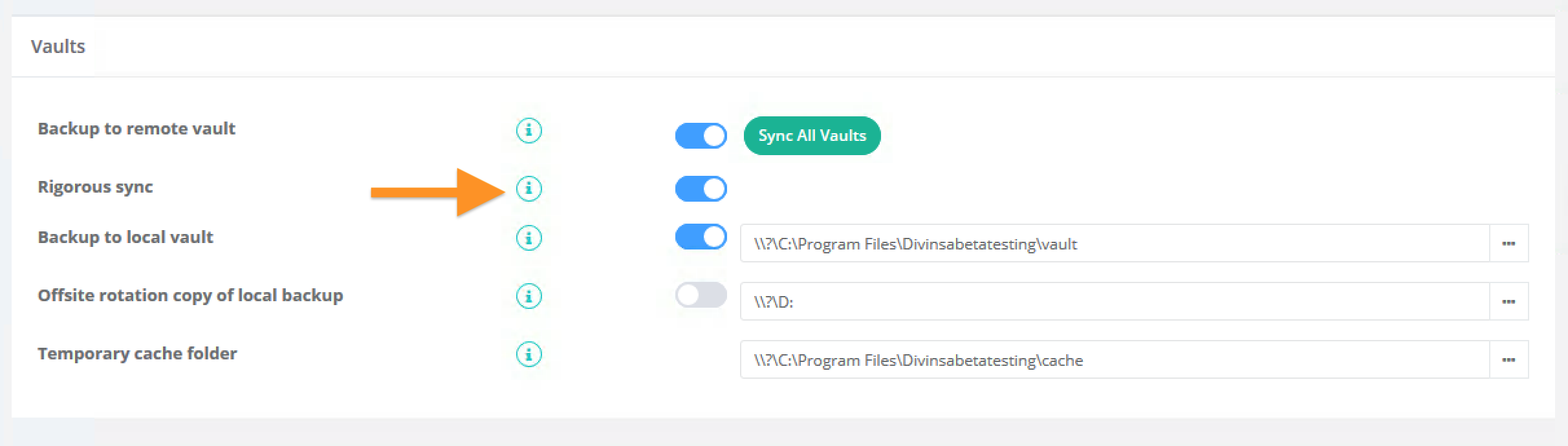Click the Temporary cache folder label
Image resolution: width=1568 pixels, height=446 pixels.
tap(137, 354)
